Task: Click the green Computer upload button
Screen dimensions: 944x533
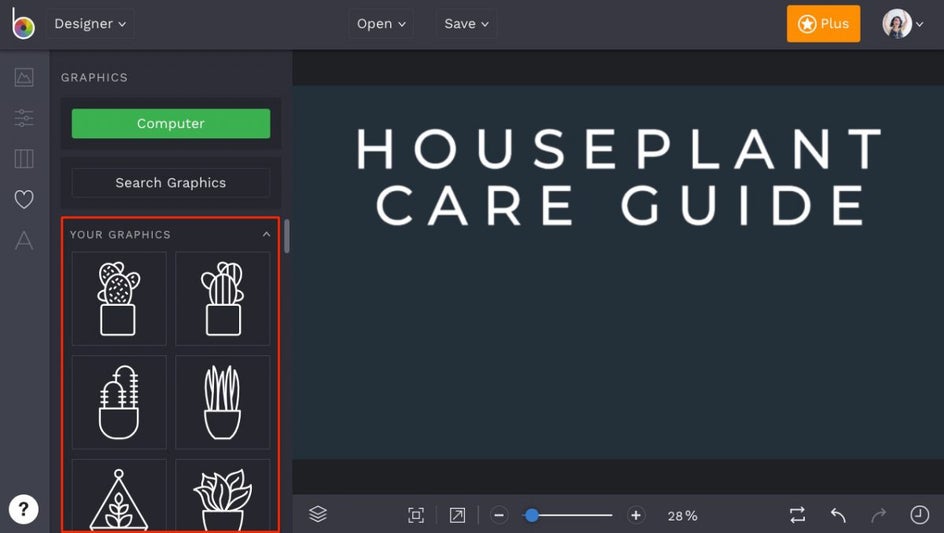Action: 171,123
